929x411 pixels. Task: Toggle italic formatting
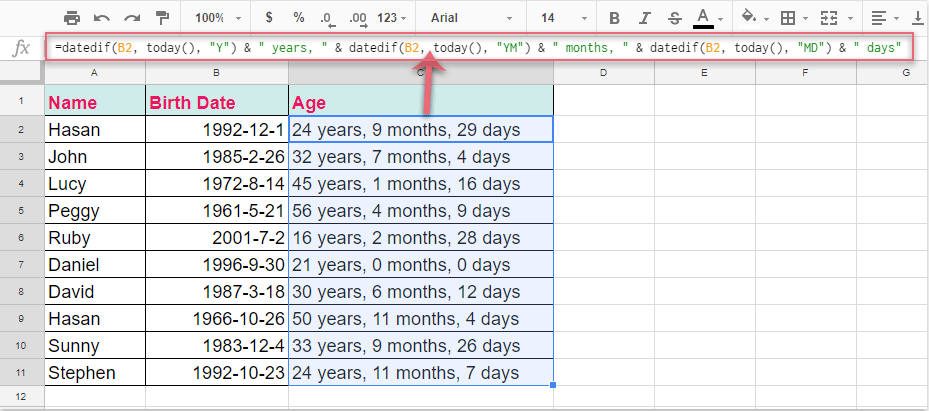click(644, 18)
